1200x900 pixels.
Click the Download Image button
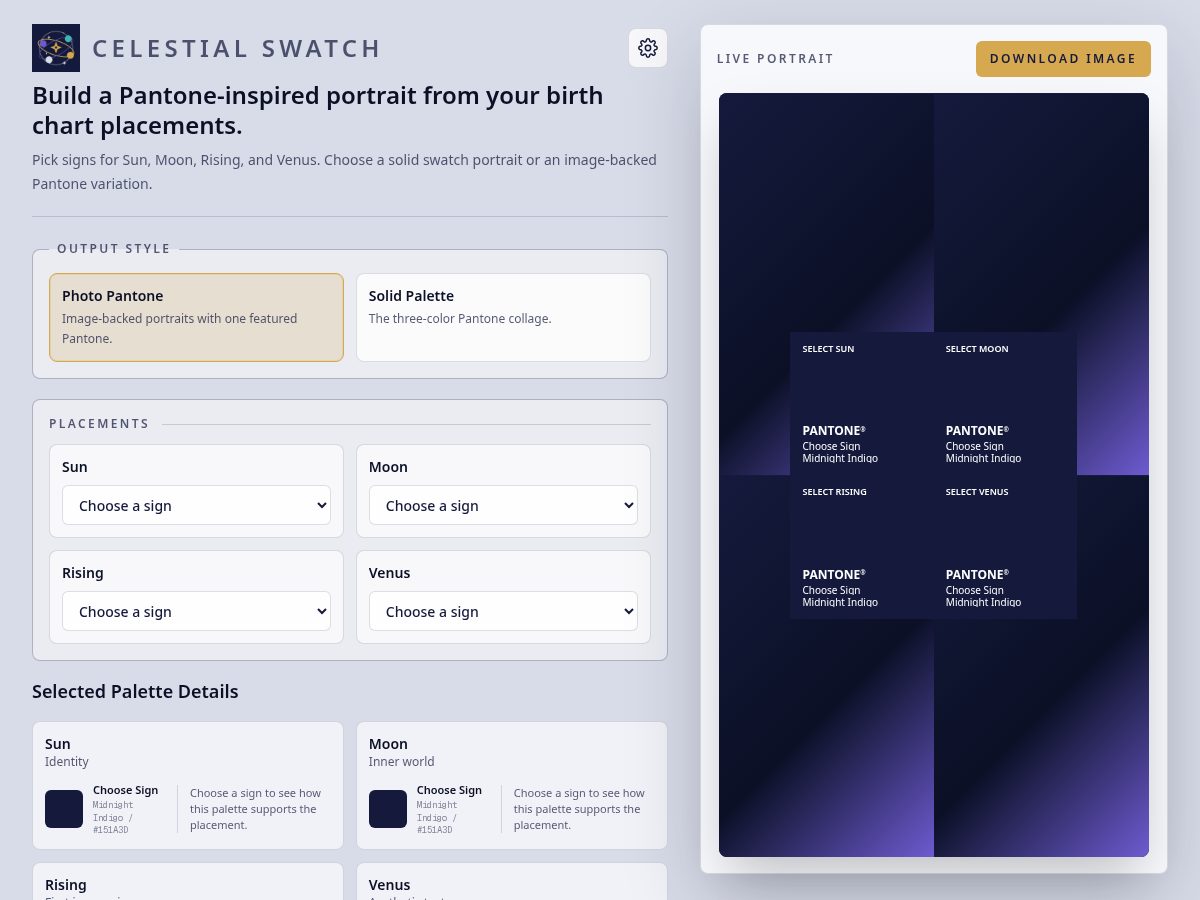point(1063,59)
